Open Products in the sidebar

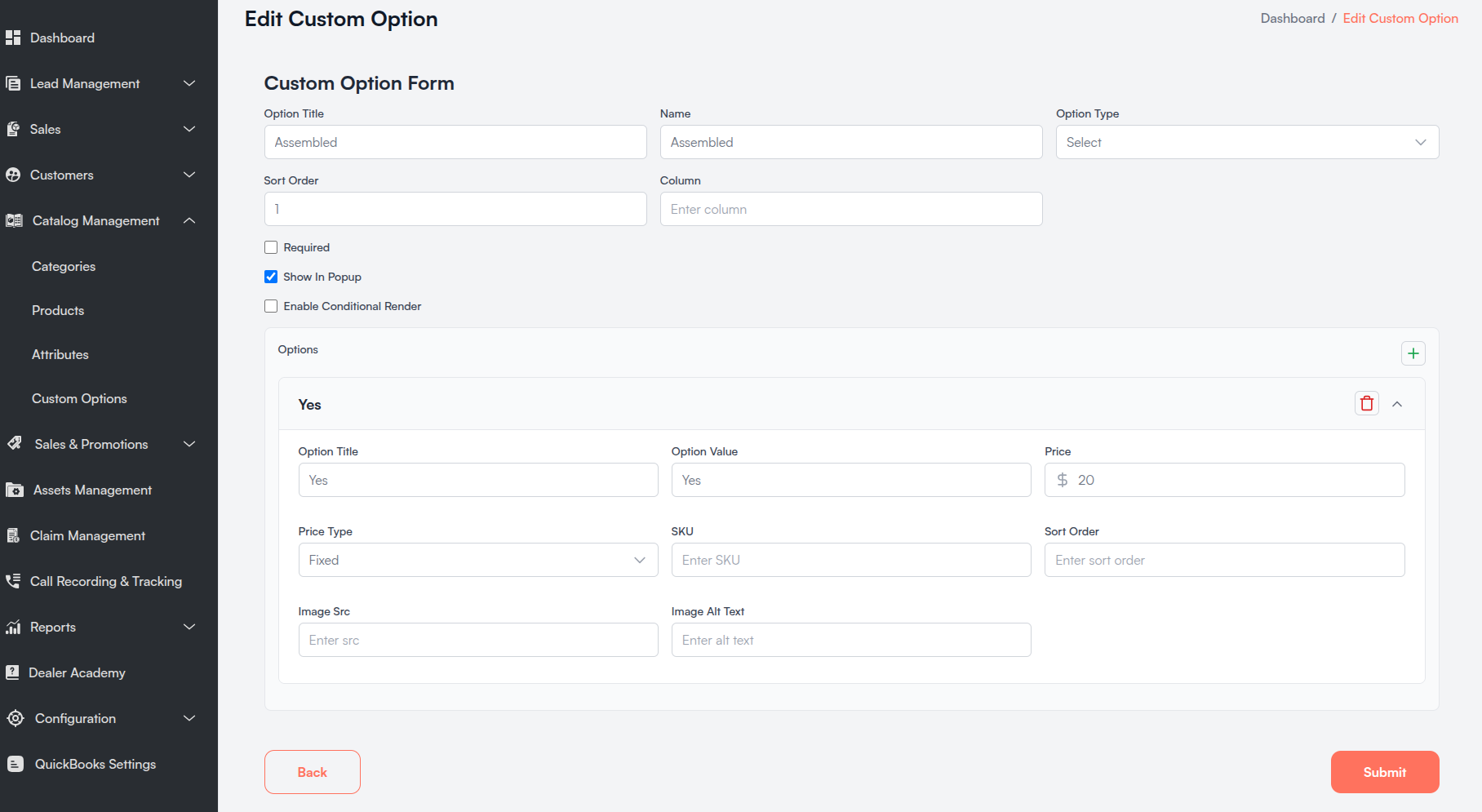[x=58, y=310]
